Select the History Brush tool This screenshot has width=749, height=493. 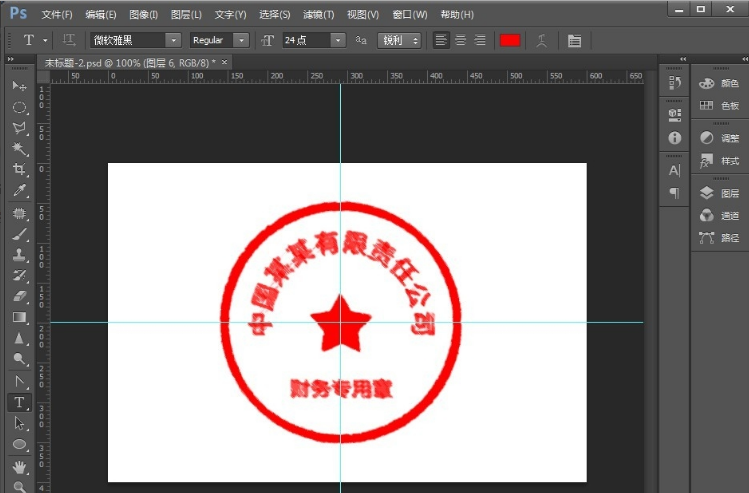tap(19, 276)
